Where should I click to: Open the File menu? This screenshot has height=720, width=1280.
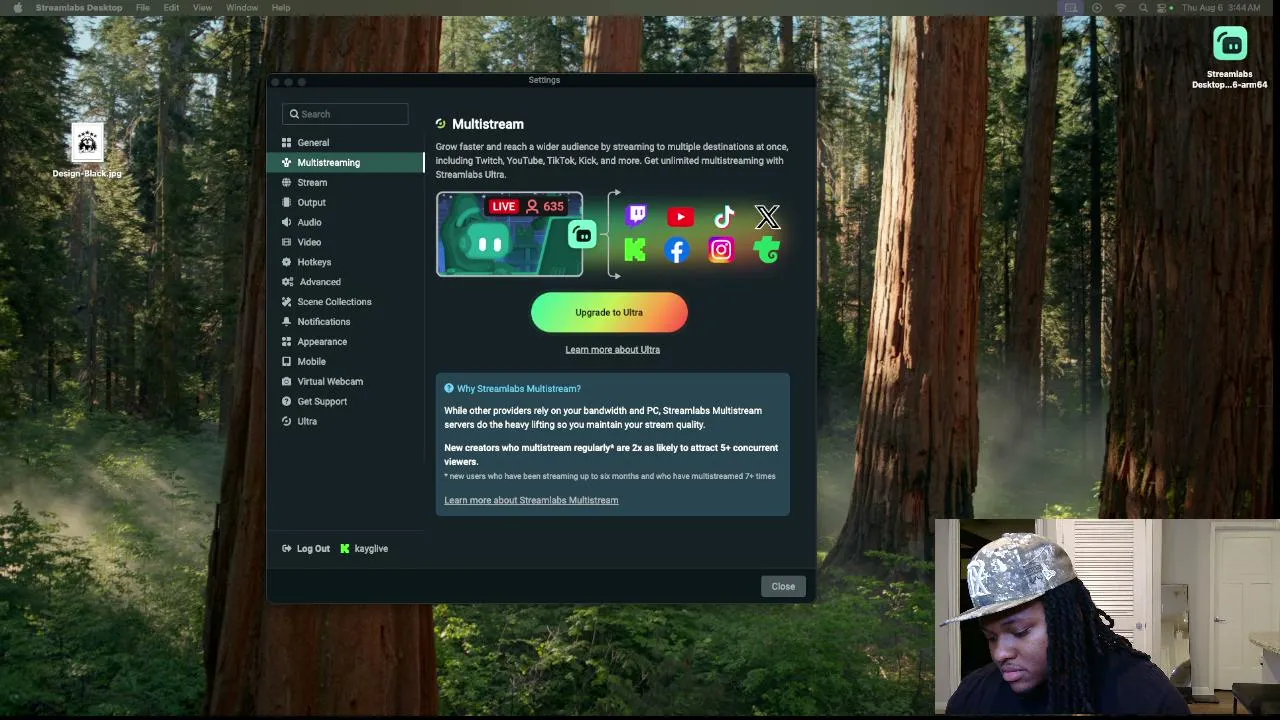pos(143,8)
